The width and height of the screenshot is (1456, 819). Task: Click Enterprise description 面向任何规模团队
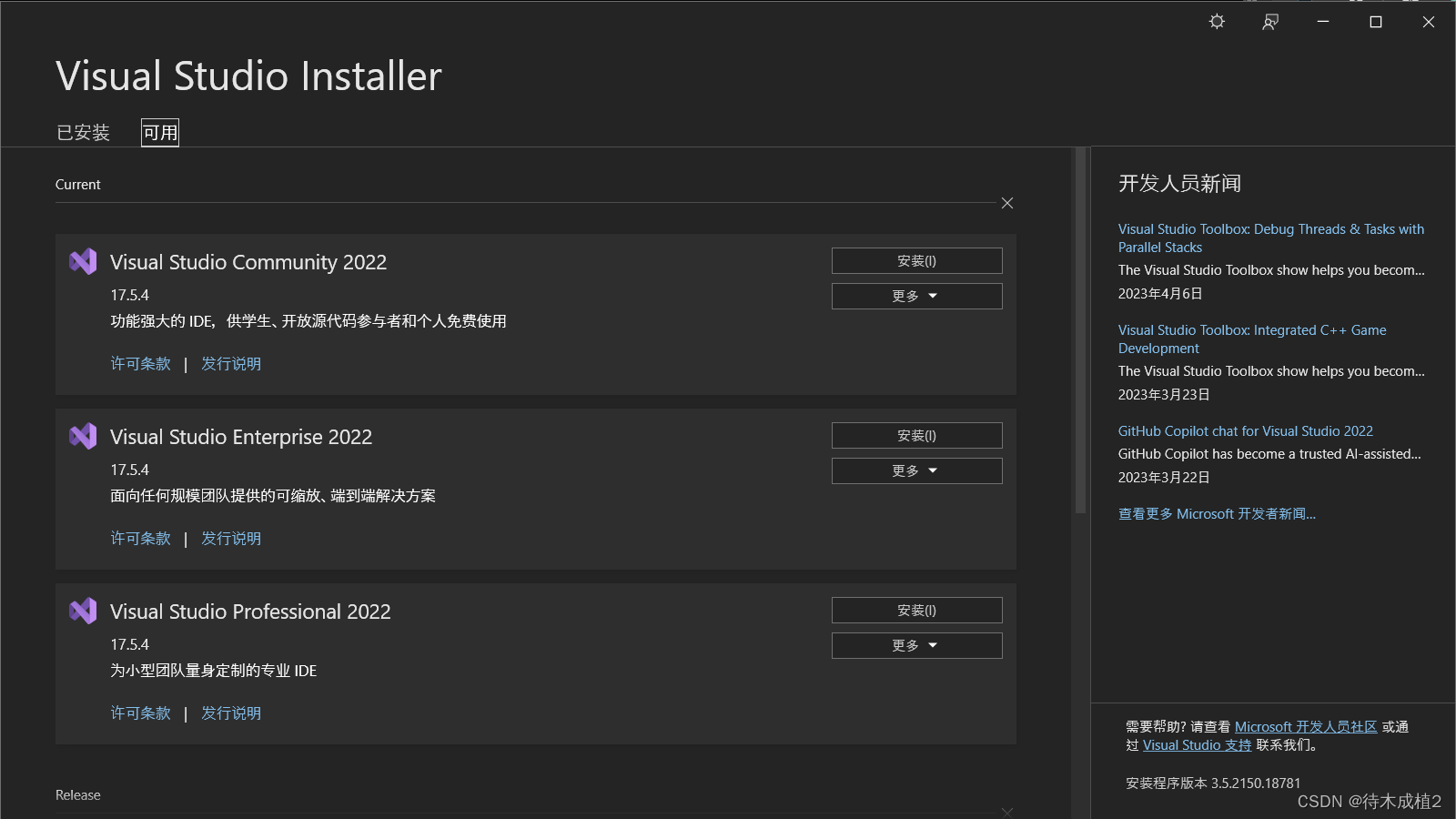tap(273, 496)
